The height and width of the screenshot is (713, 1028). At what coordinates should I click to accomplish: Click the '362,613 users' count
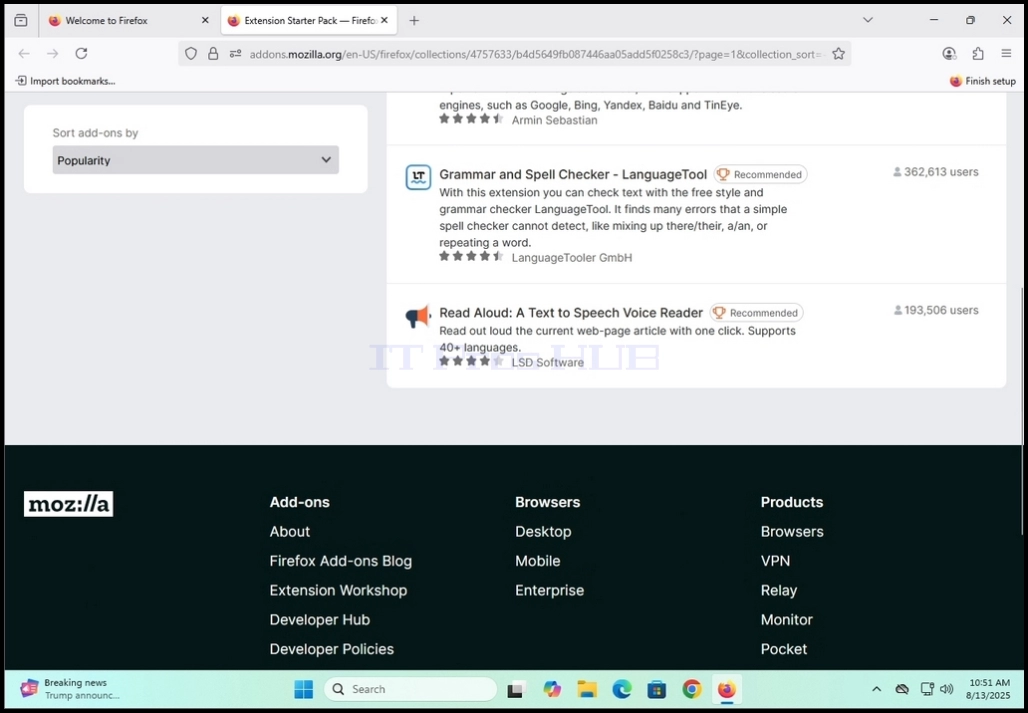coord(936,172)
